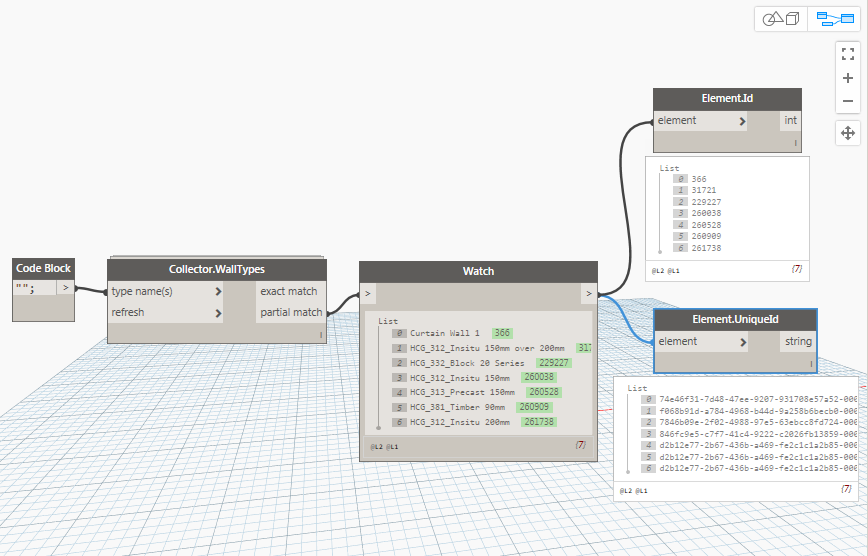
Task: Select HCG_312_Insitu 150mm over 200mm row
Action: 491,348
